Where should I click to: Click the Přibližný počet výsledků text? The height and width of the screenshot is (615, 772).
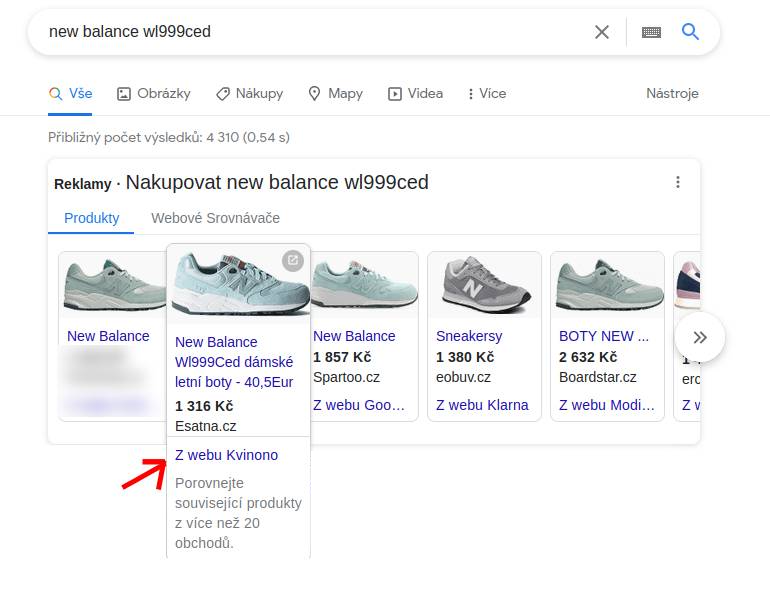[169, 137]
